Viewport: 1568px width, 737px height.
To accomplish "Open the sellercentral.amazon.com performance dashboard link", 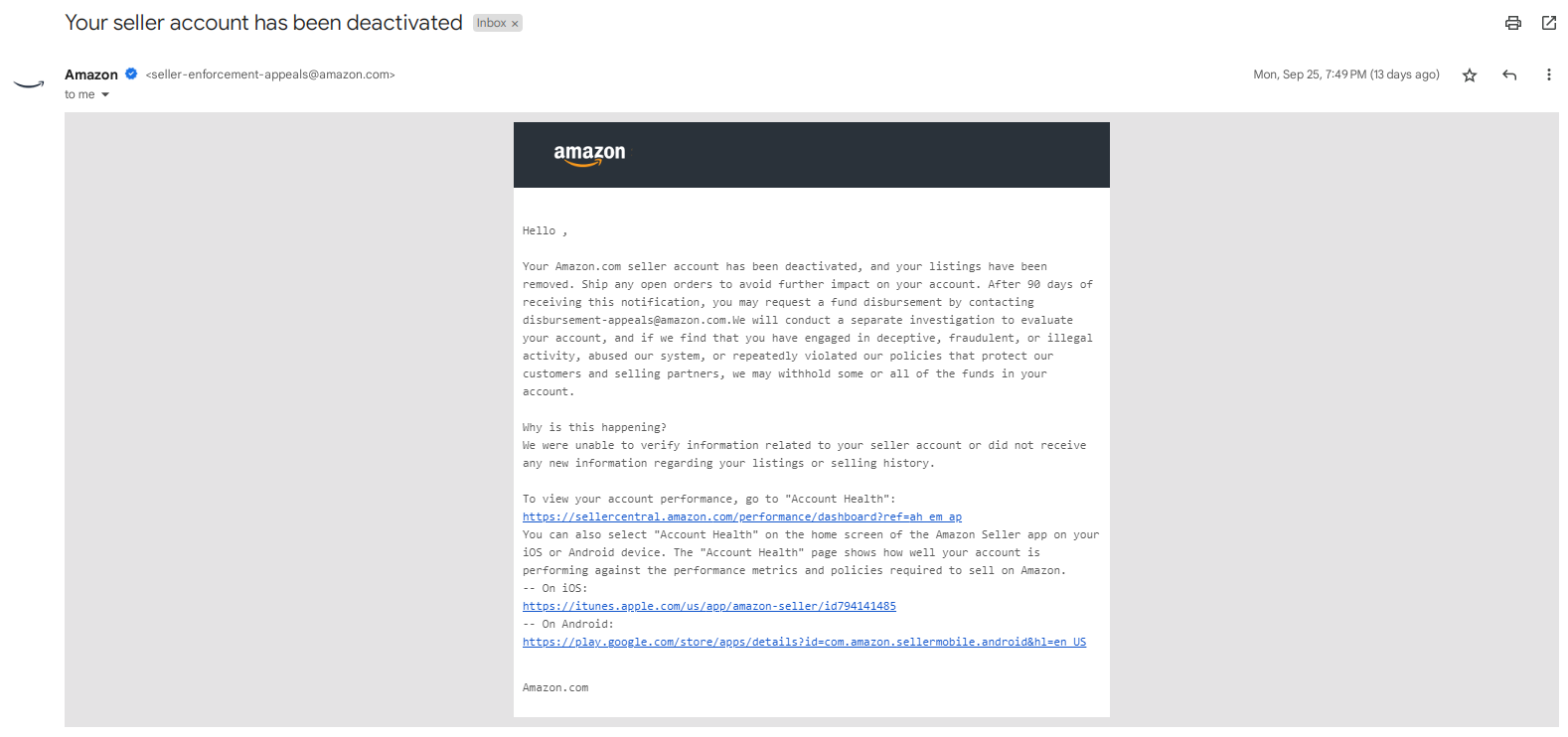I will [x=742, y=516].
